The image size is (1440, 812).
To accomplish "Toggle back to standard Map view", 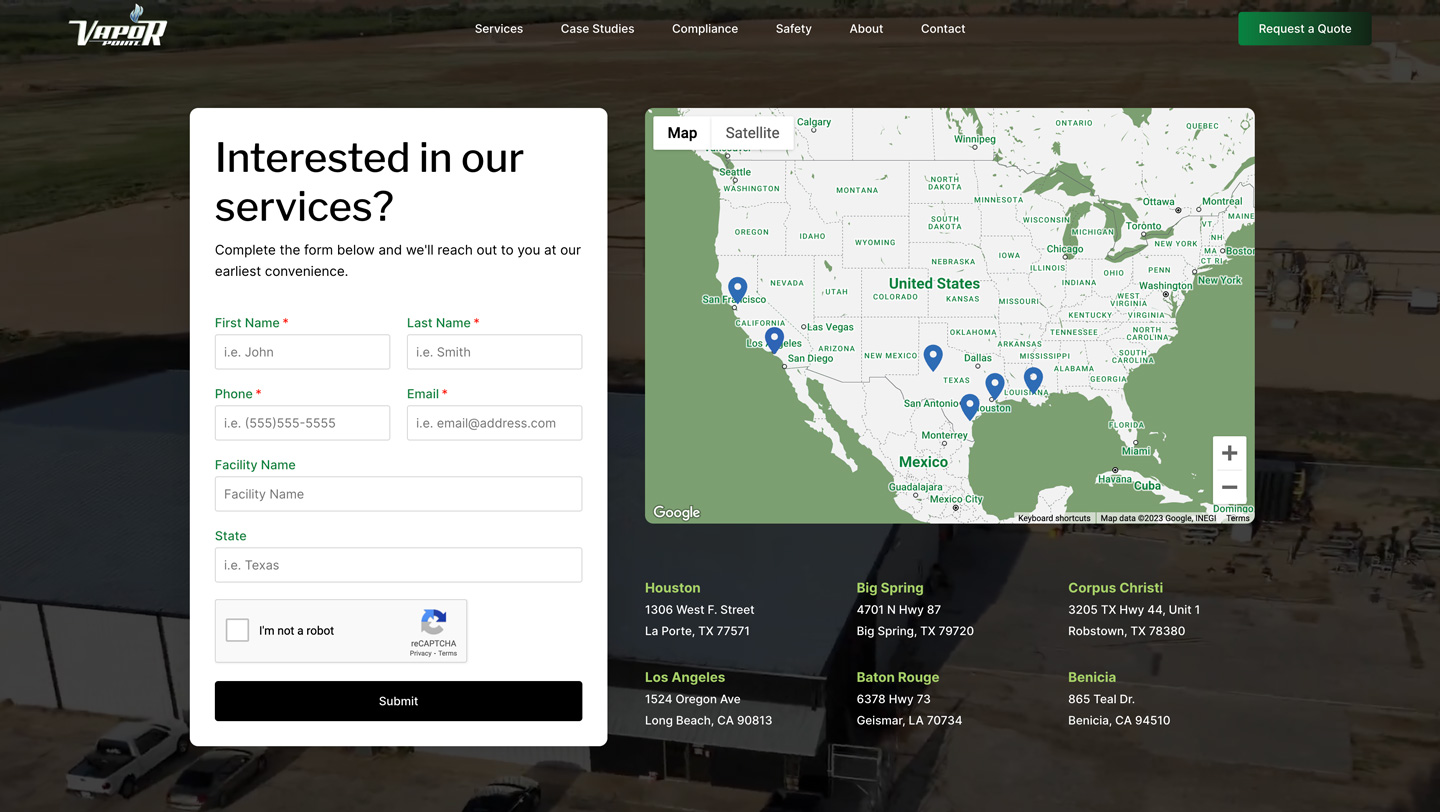I will pos(681,132).
